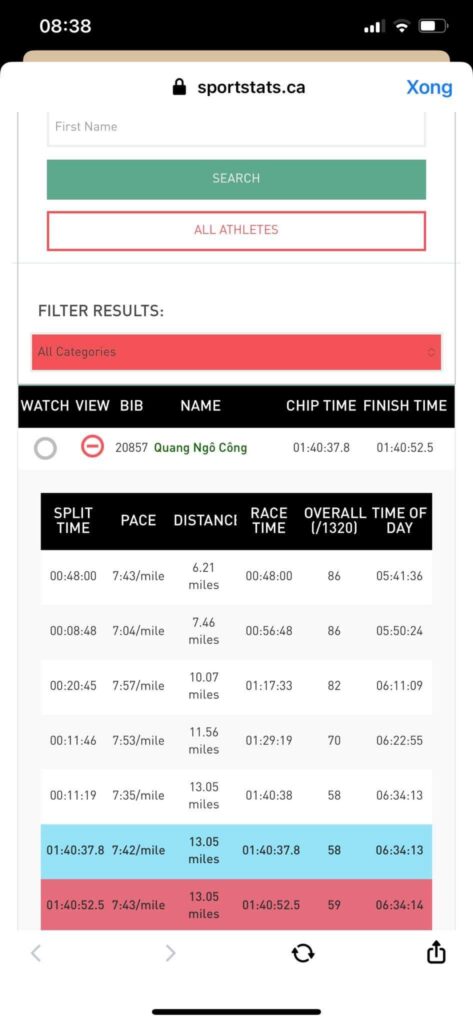Screen dimensions: 473x1024
Task: Open Quang Ngô Công athlete link
Action: pos(201,448)
